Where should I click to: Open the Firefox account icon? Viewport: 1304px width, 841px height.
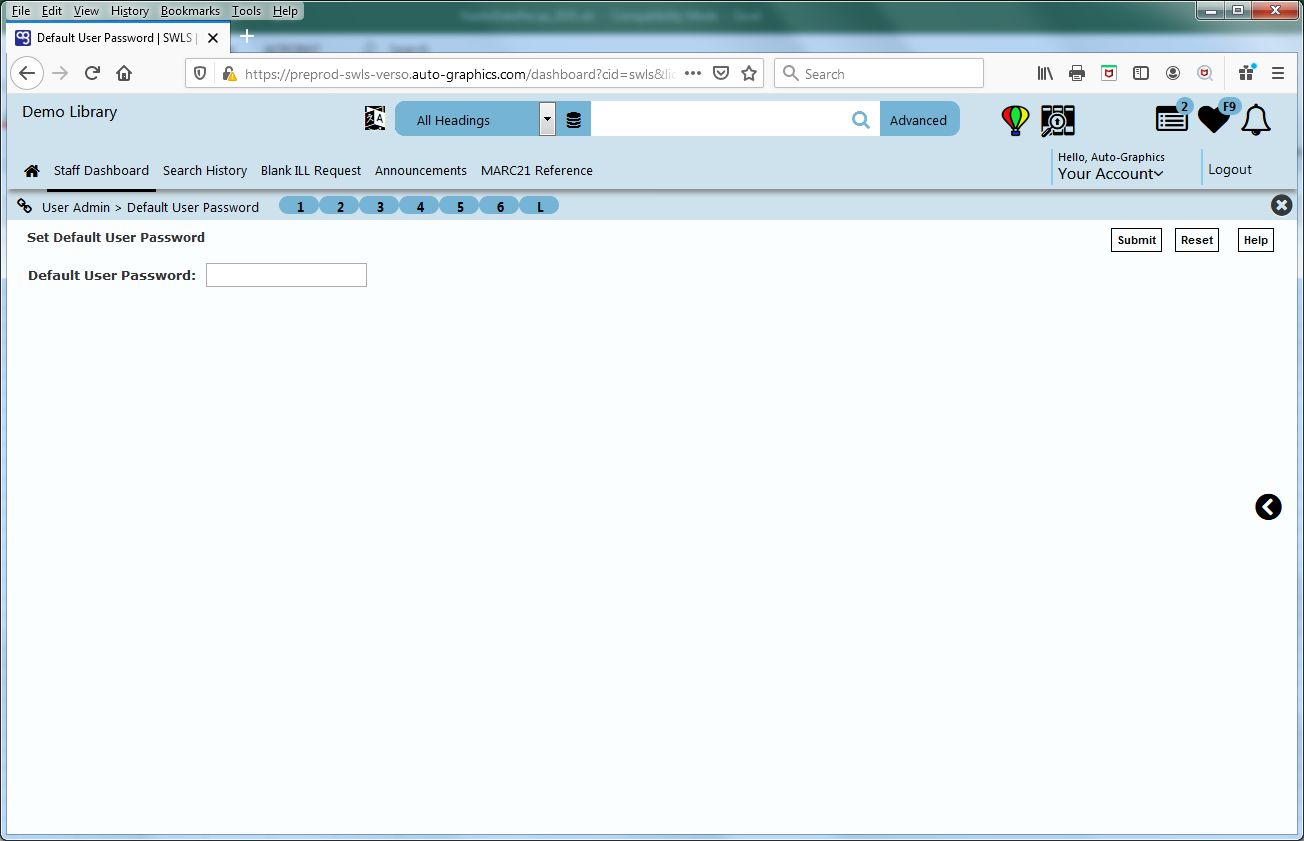coord(1173,73)
